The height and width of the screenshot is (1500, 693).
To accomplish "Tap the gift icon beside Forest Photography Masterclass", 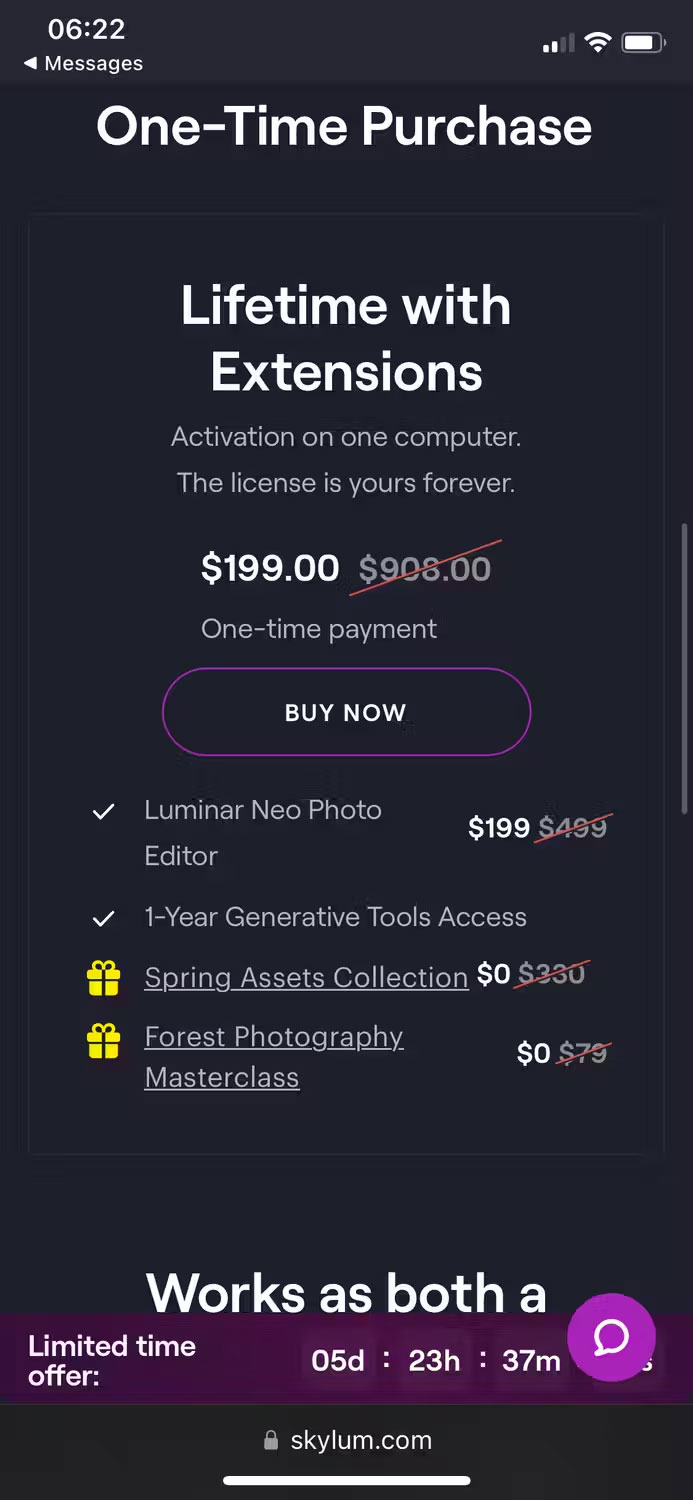I will click(103, 1042).
